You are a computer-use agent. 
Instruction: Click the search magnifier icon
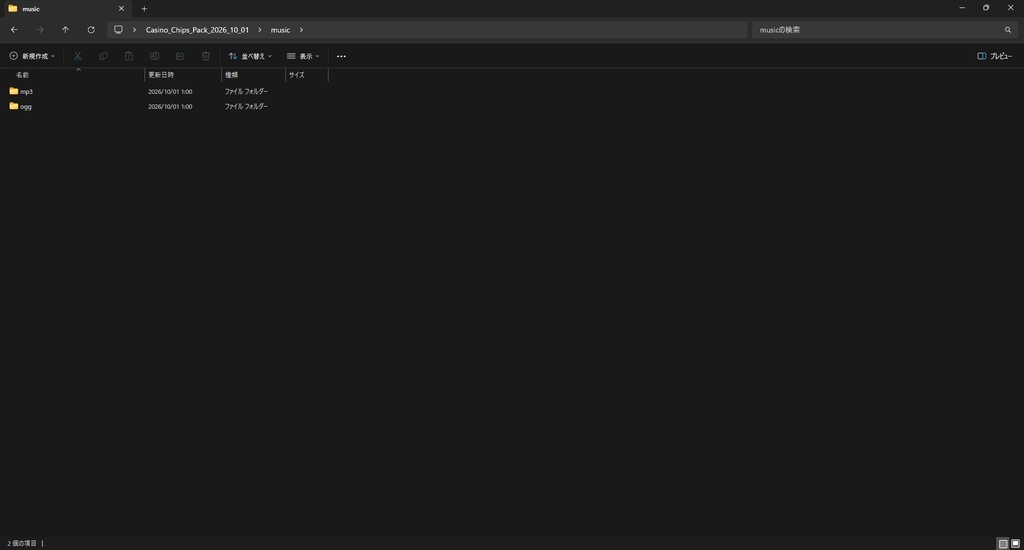1008,29
